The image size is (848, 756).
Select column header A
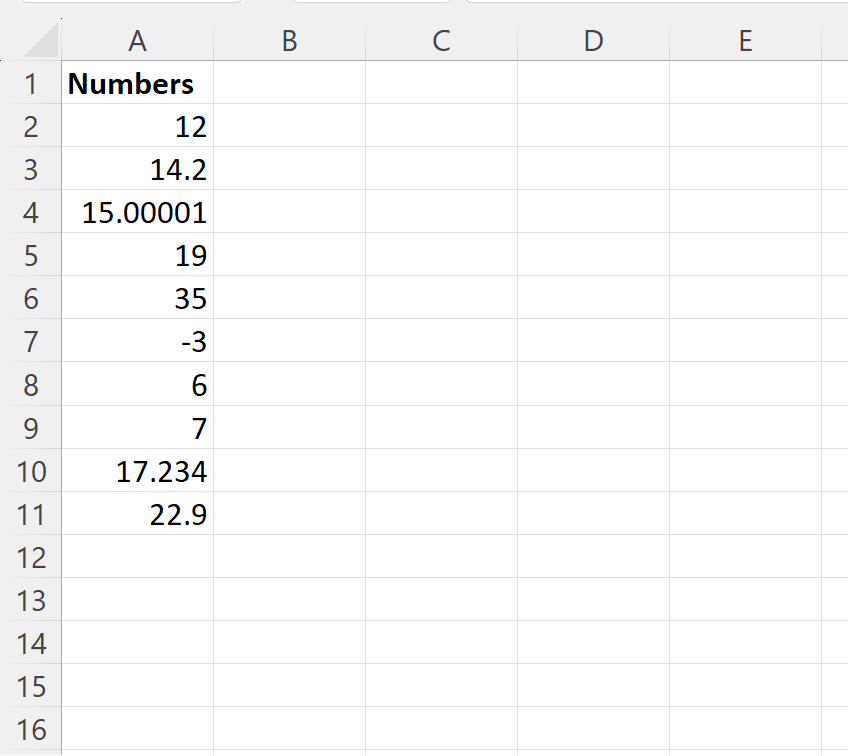[137, 41]
